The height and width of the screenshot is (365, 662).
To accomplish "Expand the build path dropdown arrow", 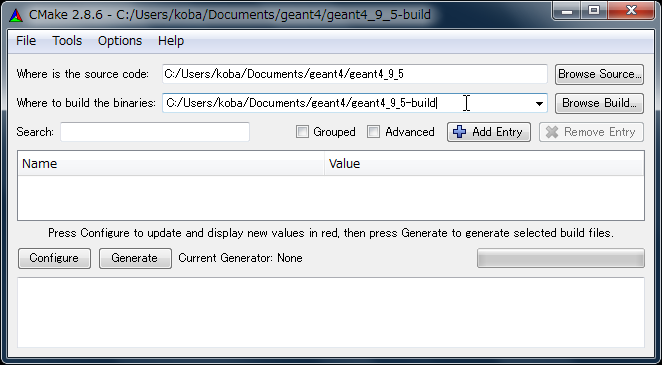I will pos(539,104).
